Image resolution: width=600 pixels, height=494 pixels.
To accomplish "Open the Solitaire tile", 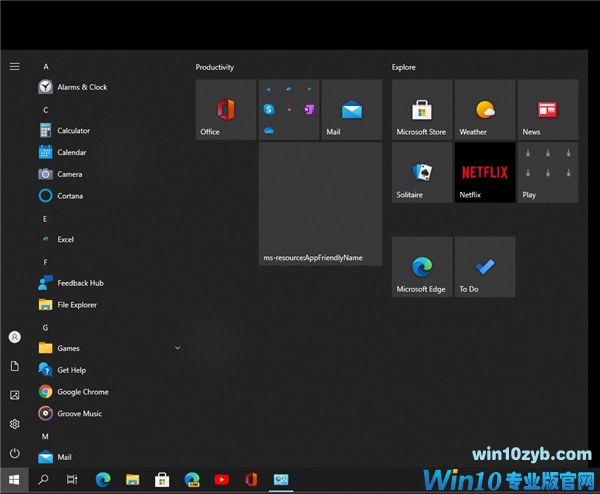I will point(421,172).
